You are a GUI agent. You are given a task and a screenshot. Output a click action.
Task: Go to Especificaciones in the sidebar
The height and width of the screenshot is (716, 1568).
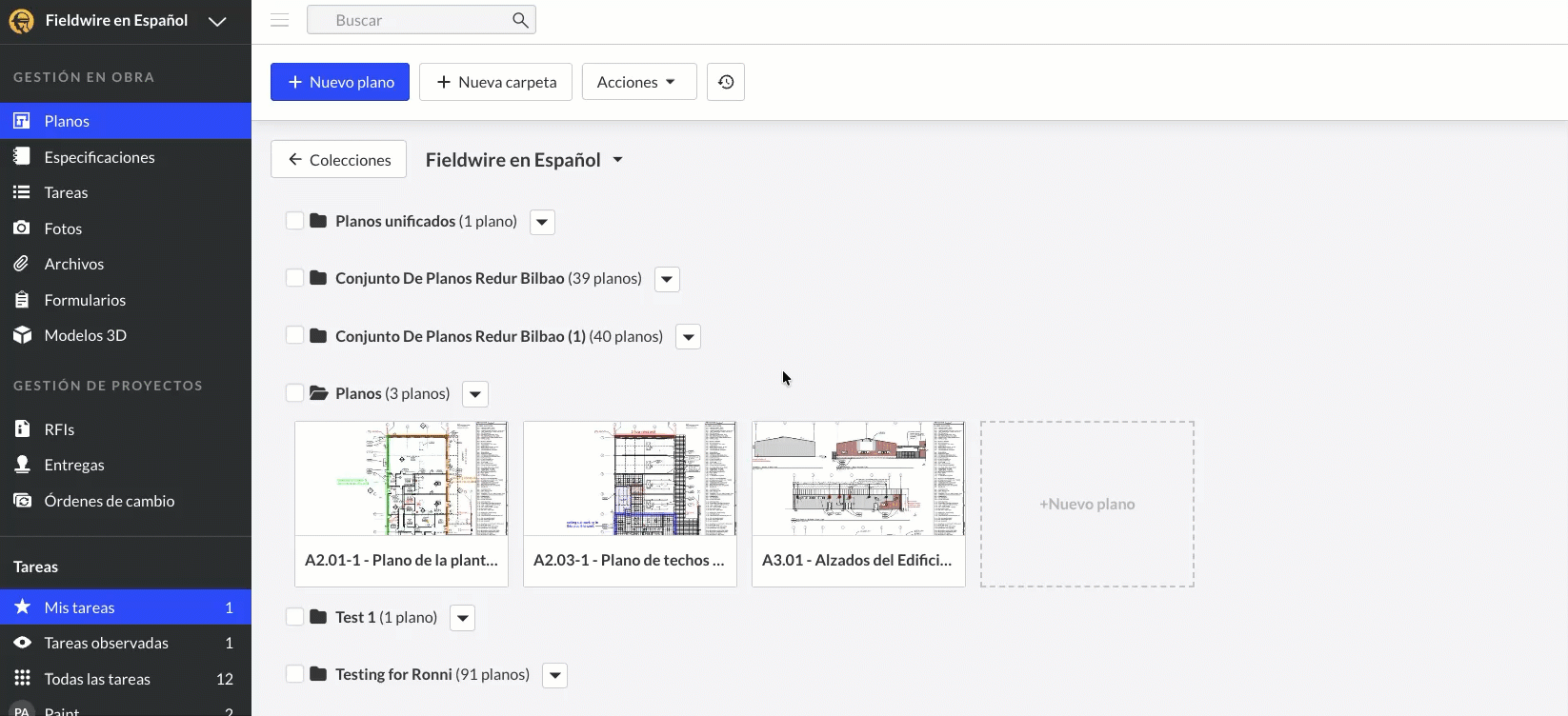(x=99, y=157)
